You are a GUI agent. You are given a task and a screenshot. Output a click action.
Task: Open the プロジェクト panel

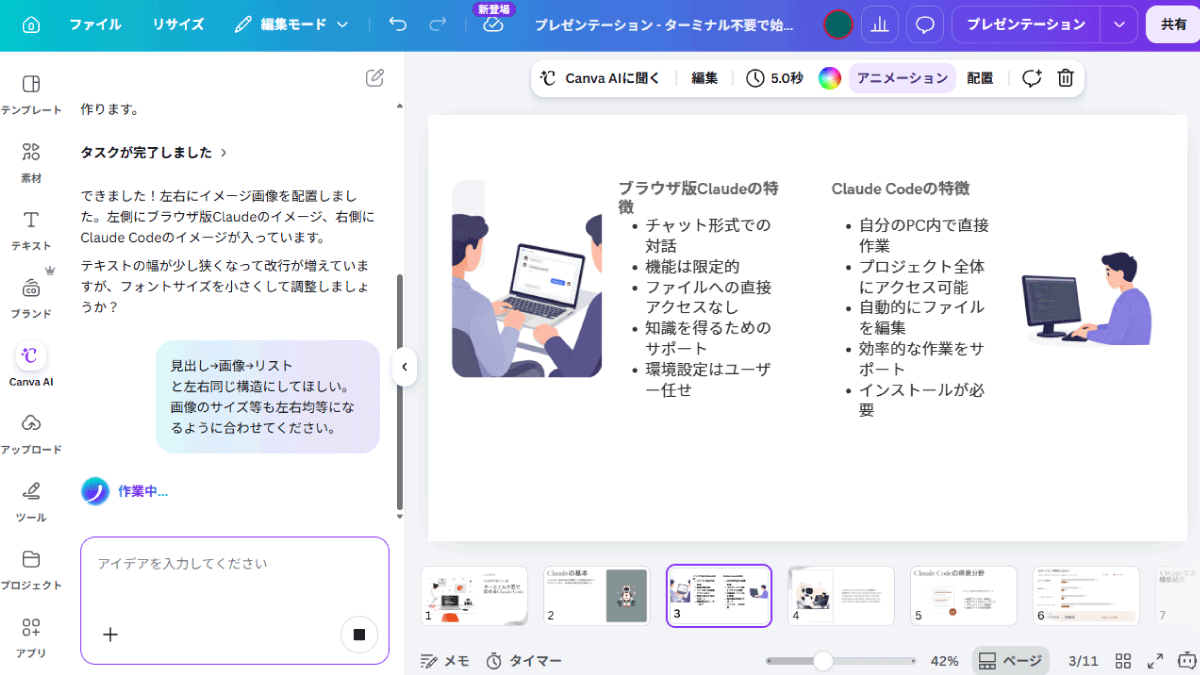click(31, 569)
